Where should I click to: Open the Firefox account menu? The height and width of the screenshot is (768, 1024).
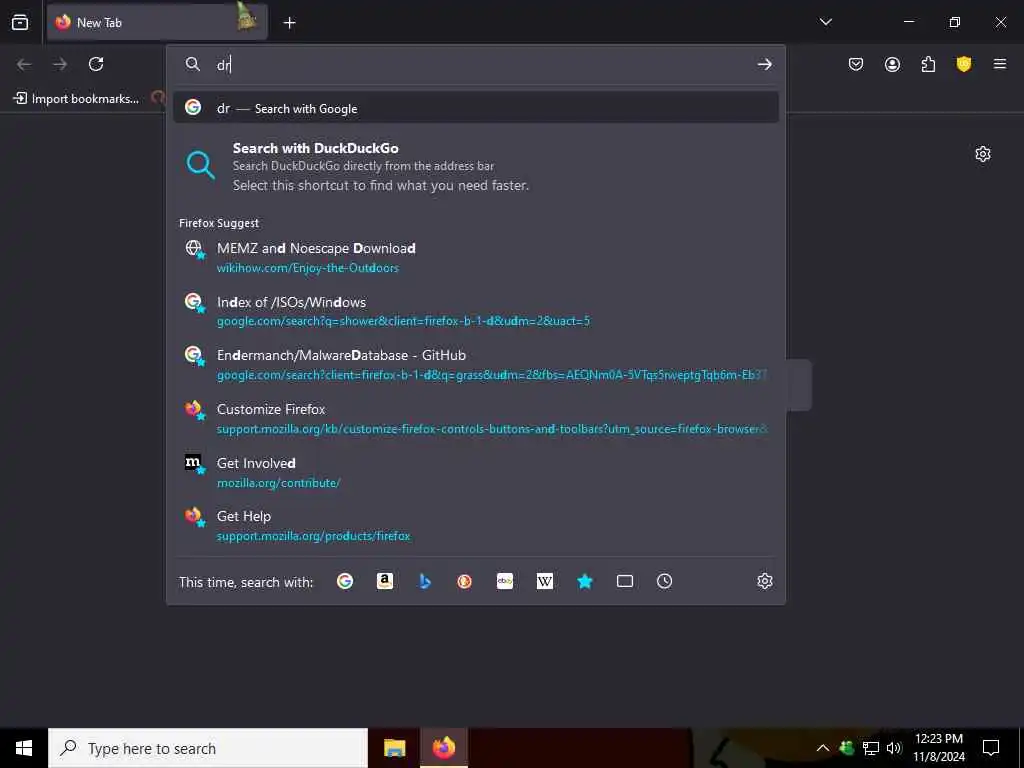point(892,64)
